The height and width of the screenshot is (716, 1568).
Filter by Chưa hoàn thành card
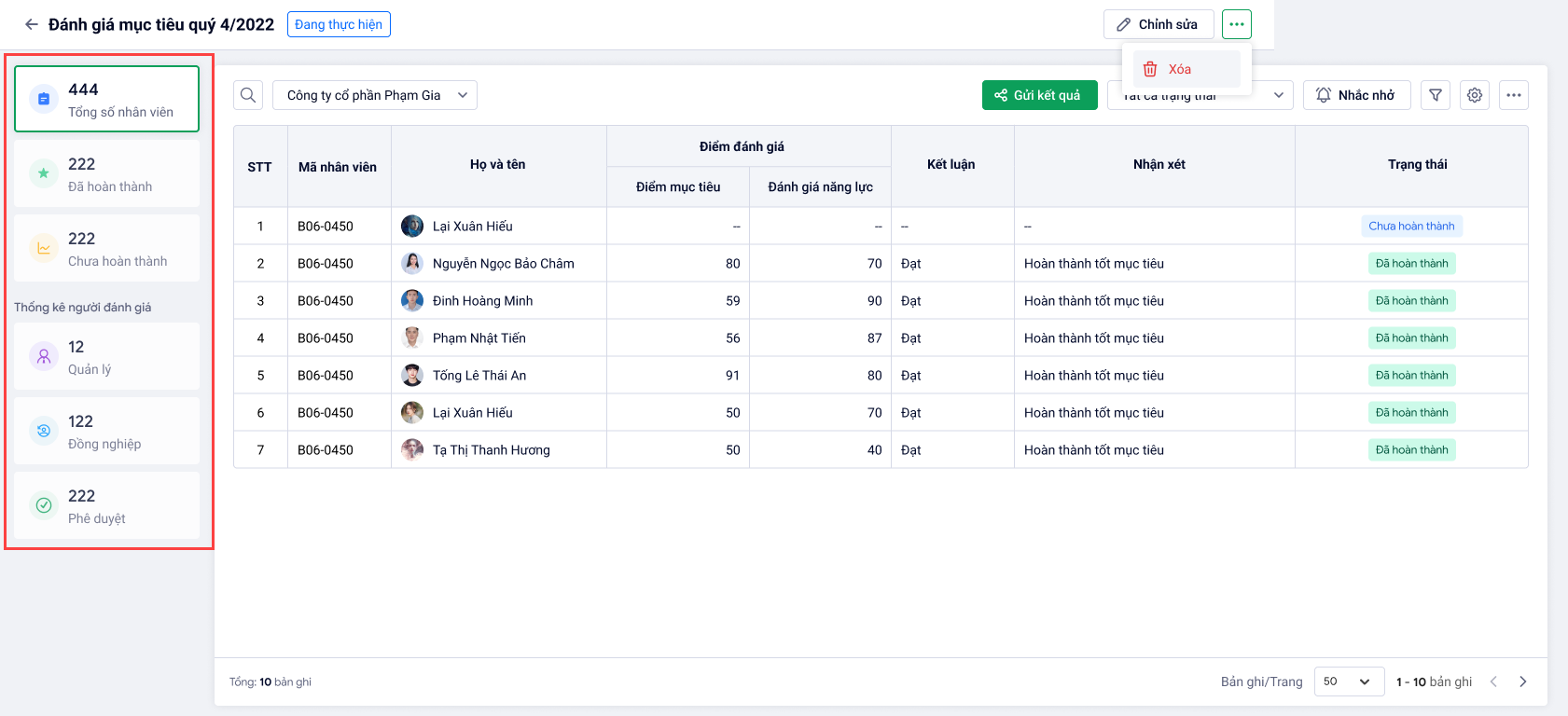click(x=106, y=248)
